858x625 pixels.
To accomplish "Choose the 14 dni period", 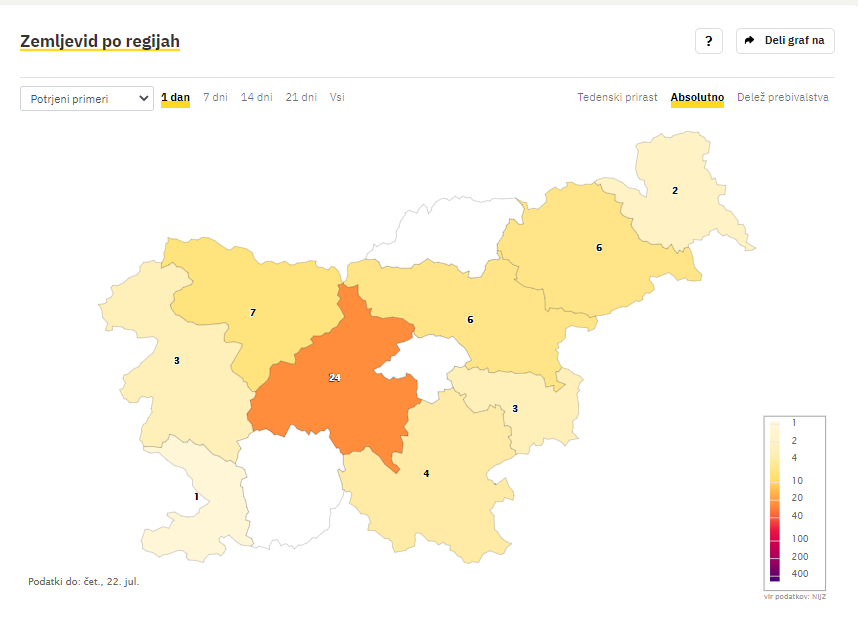I will coord(256,97).
